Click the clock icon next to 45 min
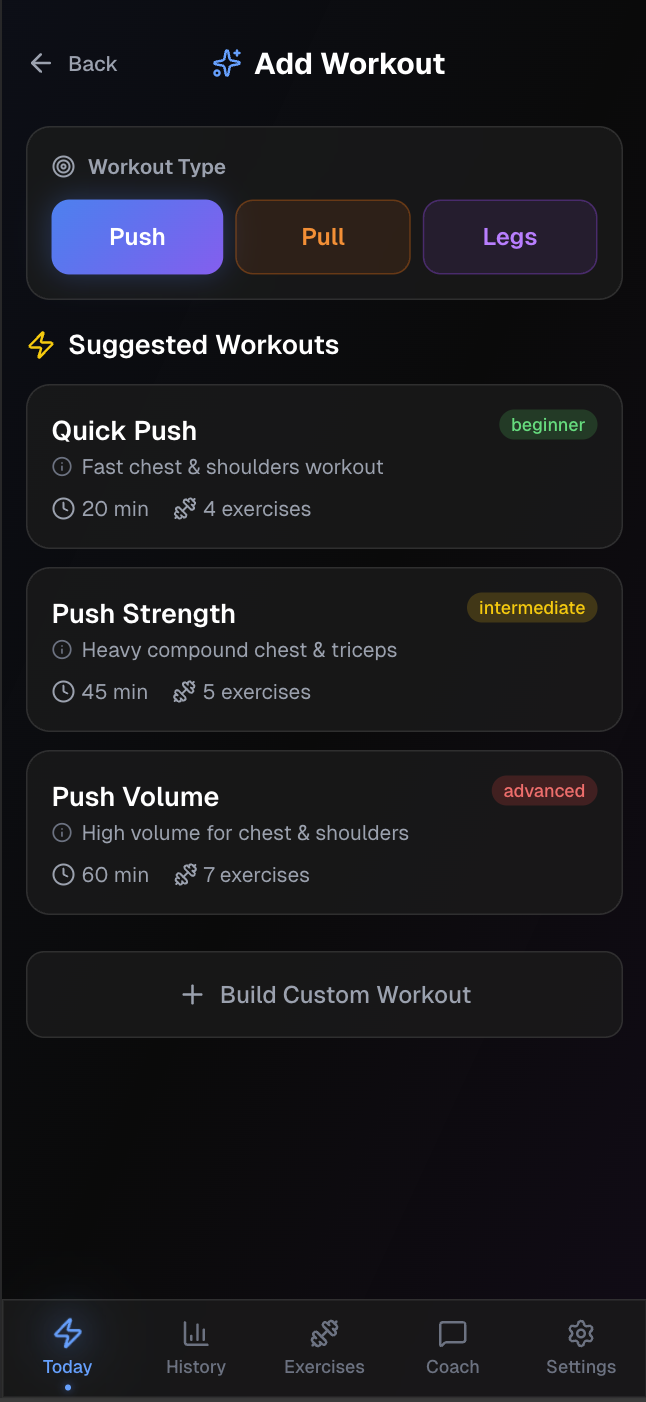This screenshot has width=646, height=1402. pyautogui.click(x=63, y=692)
